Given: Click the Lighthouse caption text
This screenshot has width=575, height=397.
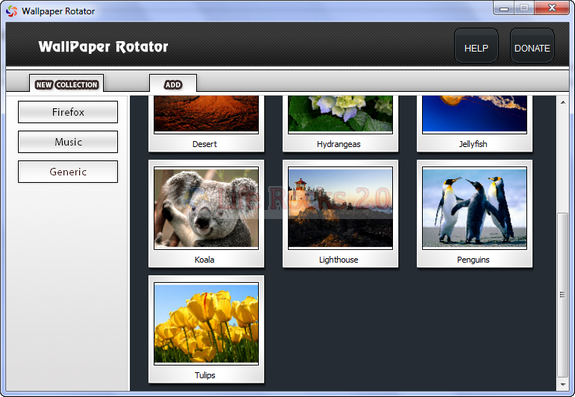Looking at the screenshot, I should click(338, 260).
